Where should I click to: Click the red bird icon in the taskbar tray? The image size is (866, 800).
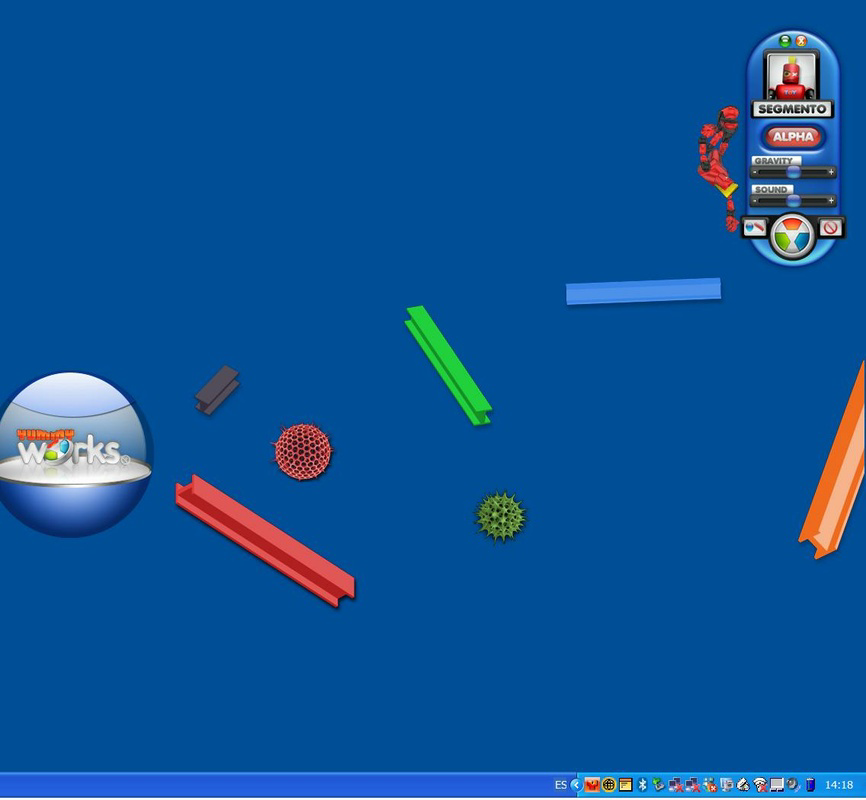tap(592, 784)
